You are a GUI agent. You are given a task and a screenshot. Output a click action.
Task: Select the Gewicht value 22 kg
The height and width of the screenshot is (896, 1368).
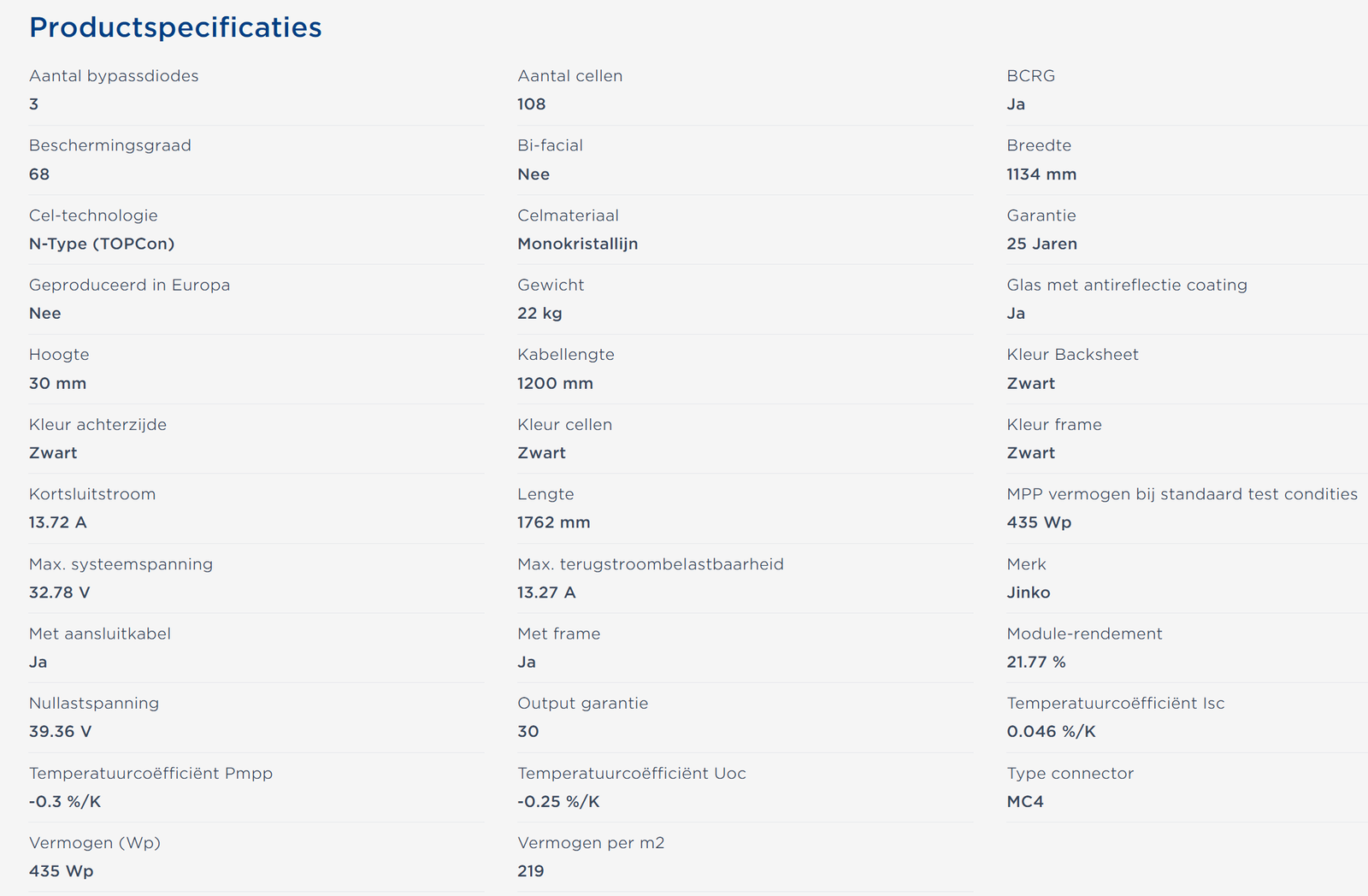(x=540, y=314)
